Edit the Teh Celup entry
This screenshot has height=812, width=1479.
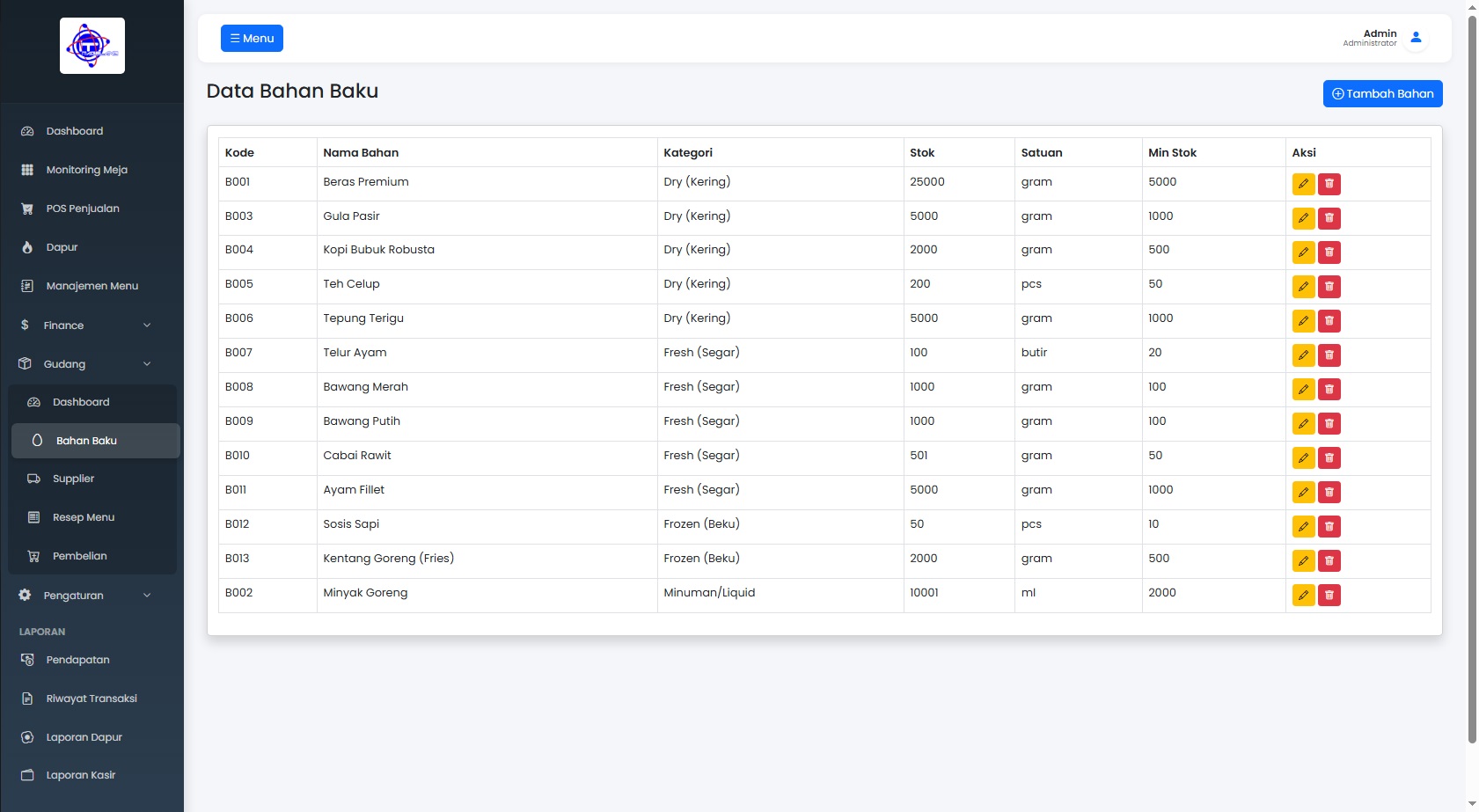[1303, 287]
